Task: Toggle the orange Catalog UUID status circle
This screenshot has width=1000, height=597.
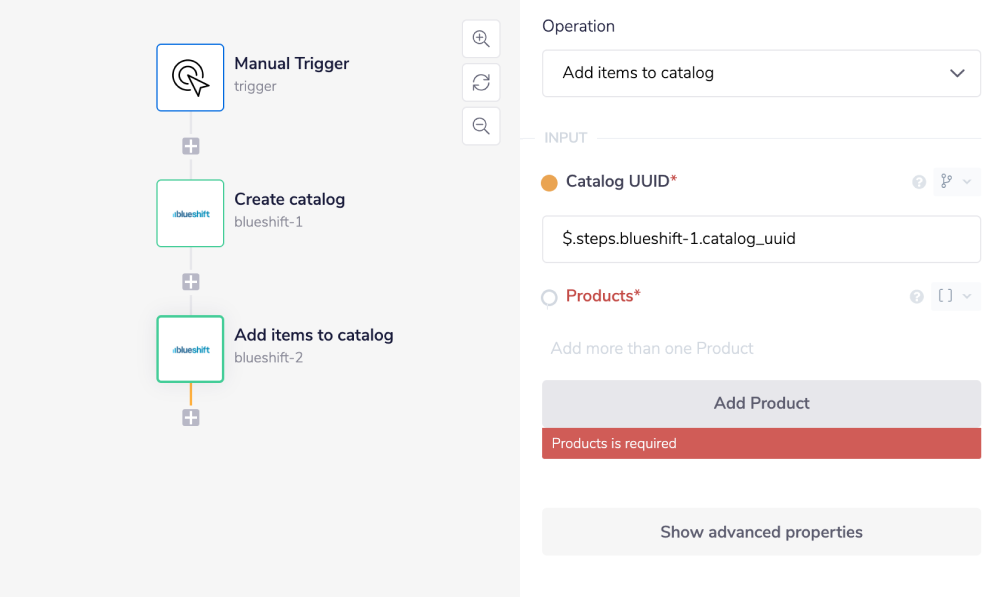Action: tap(549, 183)
